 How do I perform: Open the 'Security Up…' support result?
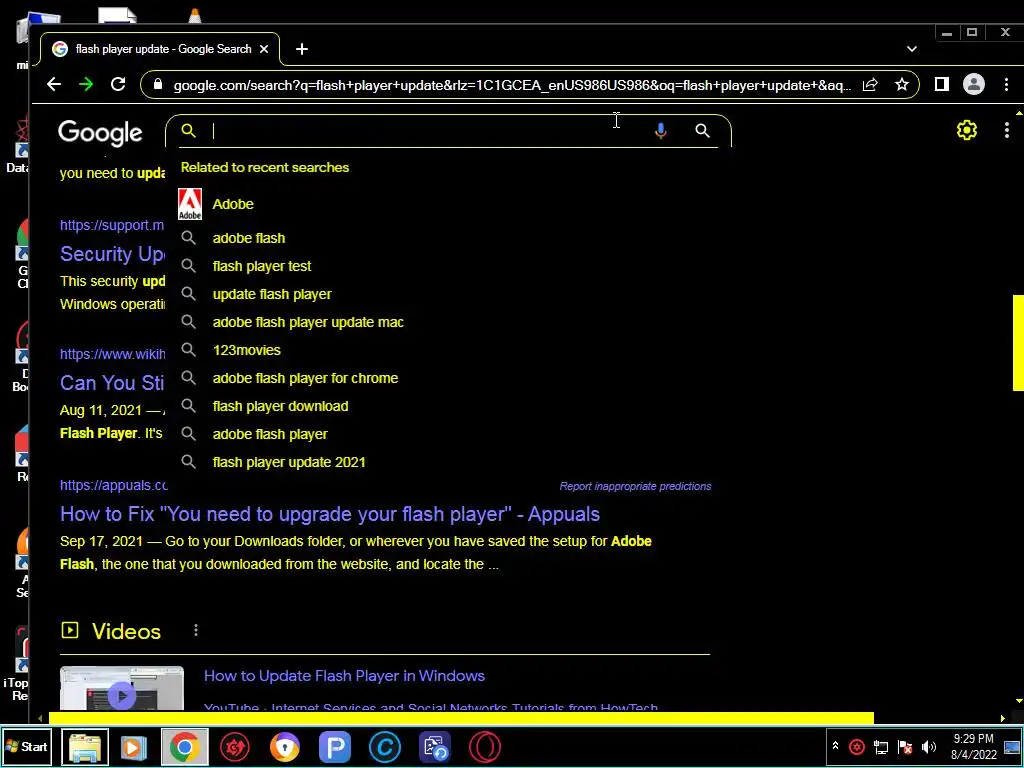[x=112, y=254]
